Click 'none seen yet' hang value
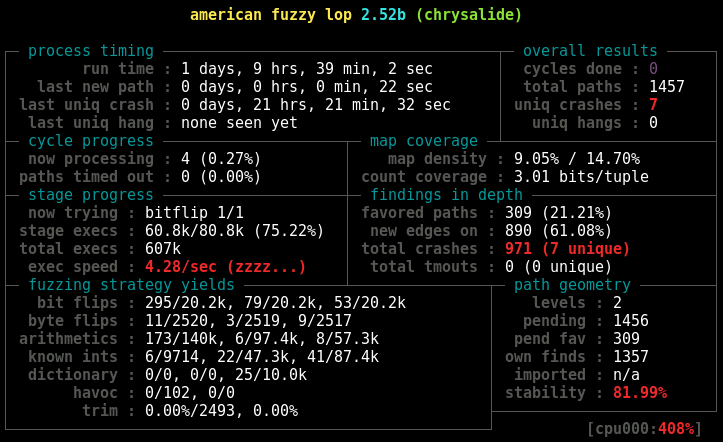Viewport: 723px width, 442px height. (239, 123)
